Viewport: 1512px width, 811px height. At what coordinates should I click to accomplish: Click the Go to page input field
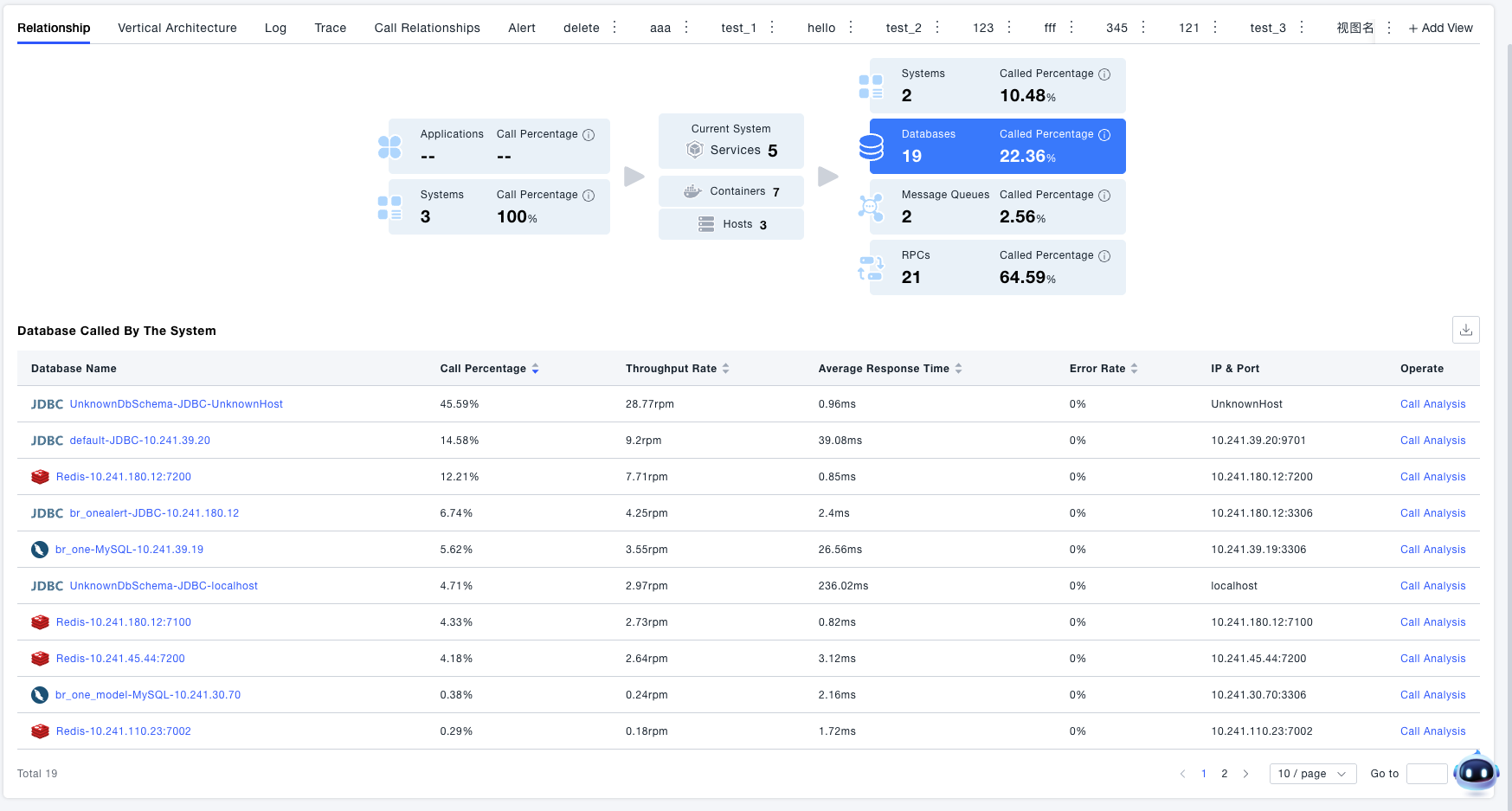pos(1426,774)
